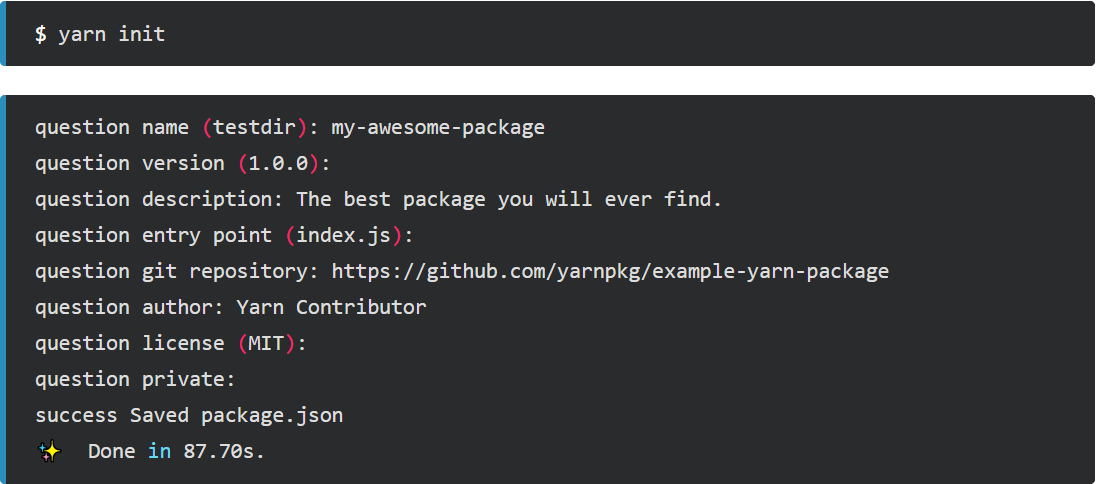
Task: Click the index.js entry point default
Action: [343, 236]
